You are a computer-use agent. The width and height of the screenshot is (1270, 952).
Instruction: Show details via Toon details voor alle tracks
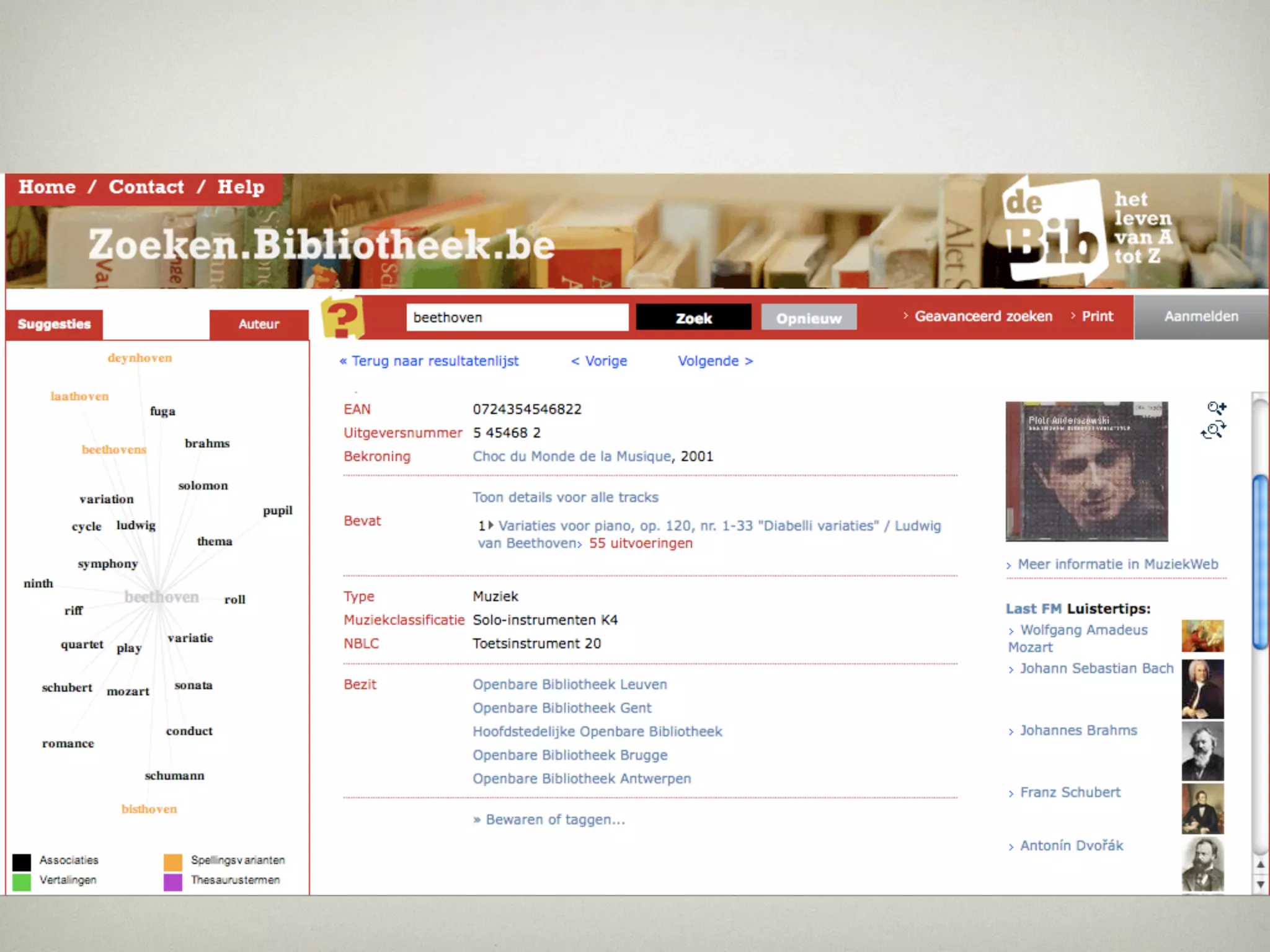click(x=565, y=497)
